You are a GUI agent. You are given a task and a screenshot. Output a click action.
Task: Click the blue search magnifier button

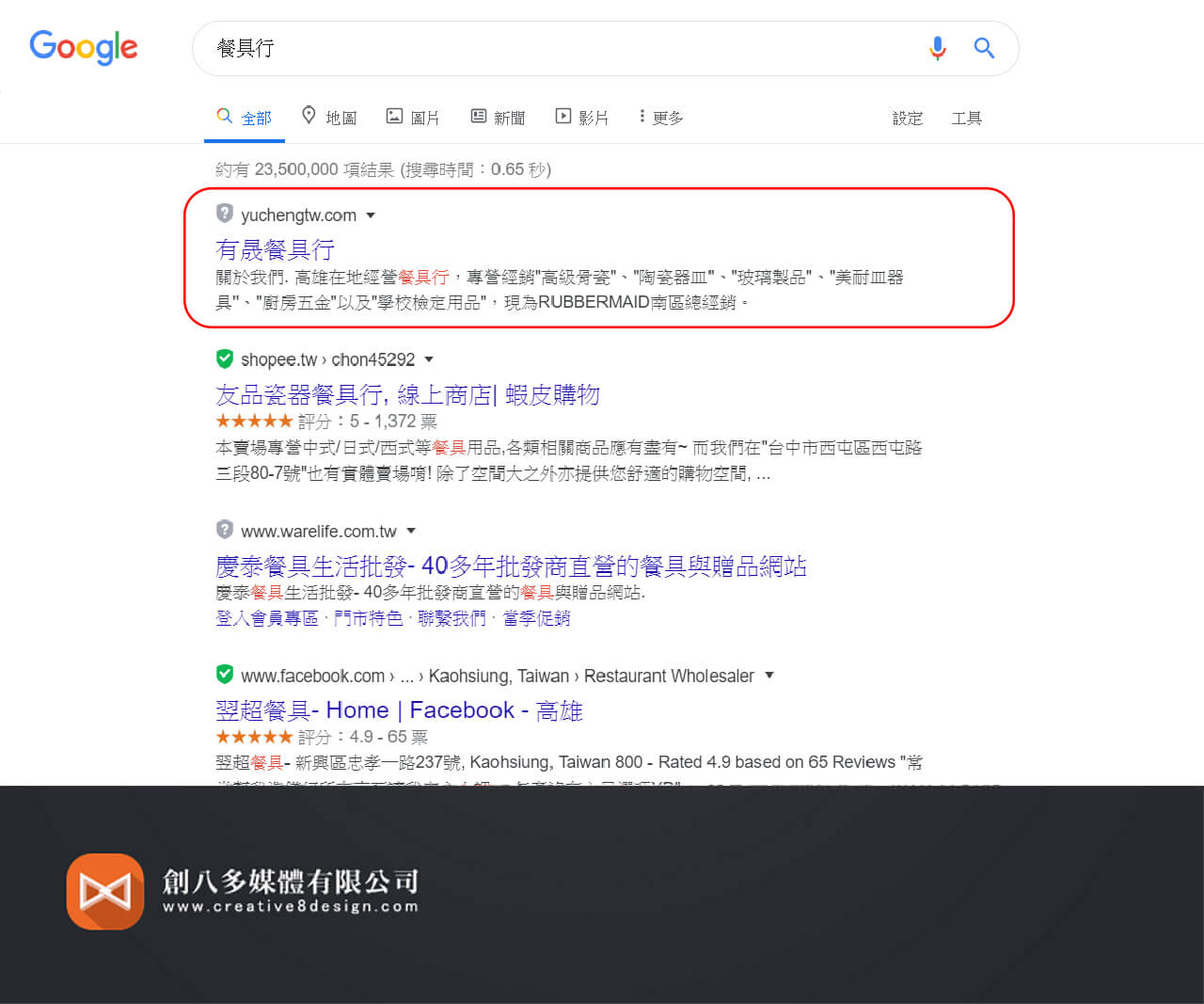click(x=984, y=48)
